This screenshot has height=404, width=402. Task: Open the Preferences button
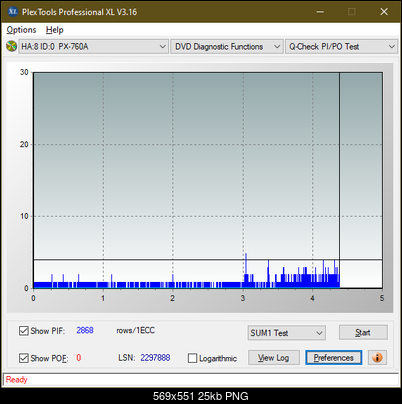pyautogui.click(x=333, y=358)
